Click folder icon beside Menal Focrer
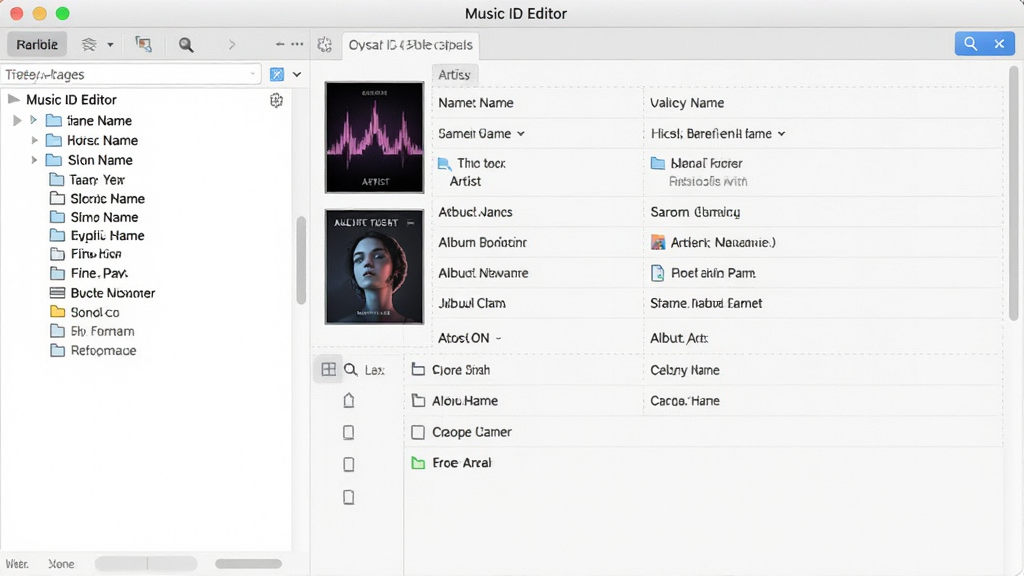This screenshot has height=576, width=1024. pos(658,163)
